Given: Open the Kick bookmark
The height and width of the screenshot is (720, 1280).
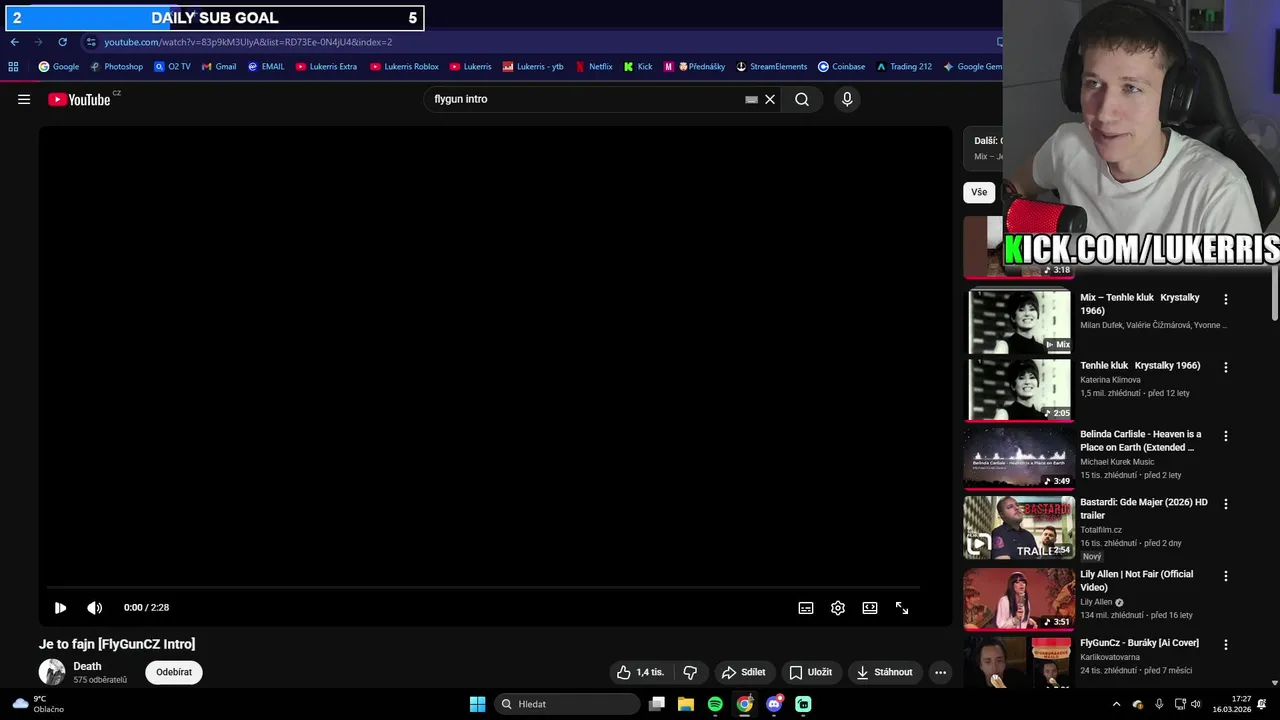Looking at the screenshot, I should [638, 67].
